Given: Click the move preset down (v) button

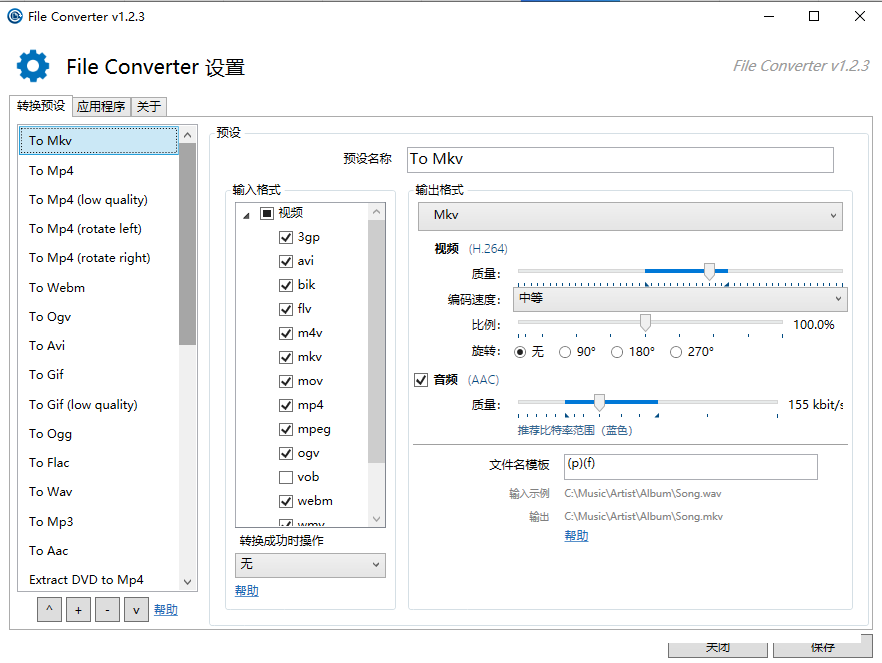Looking at the screenshot, I should point(136,610).
